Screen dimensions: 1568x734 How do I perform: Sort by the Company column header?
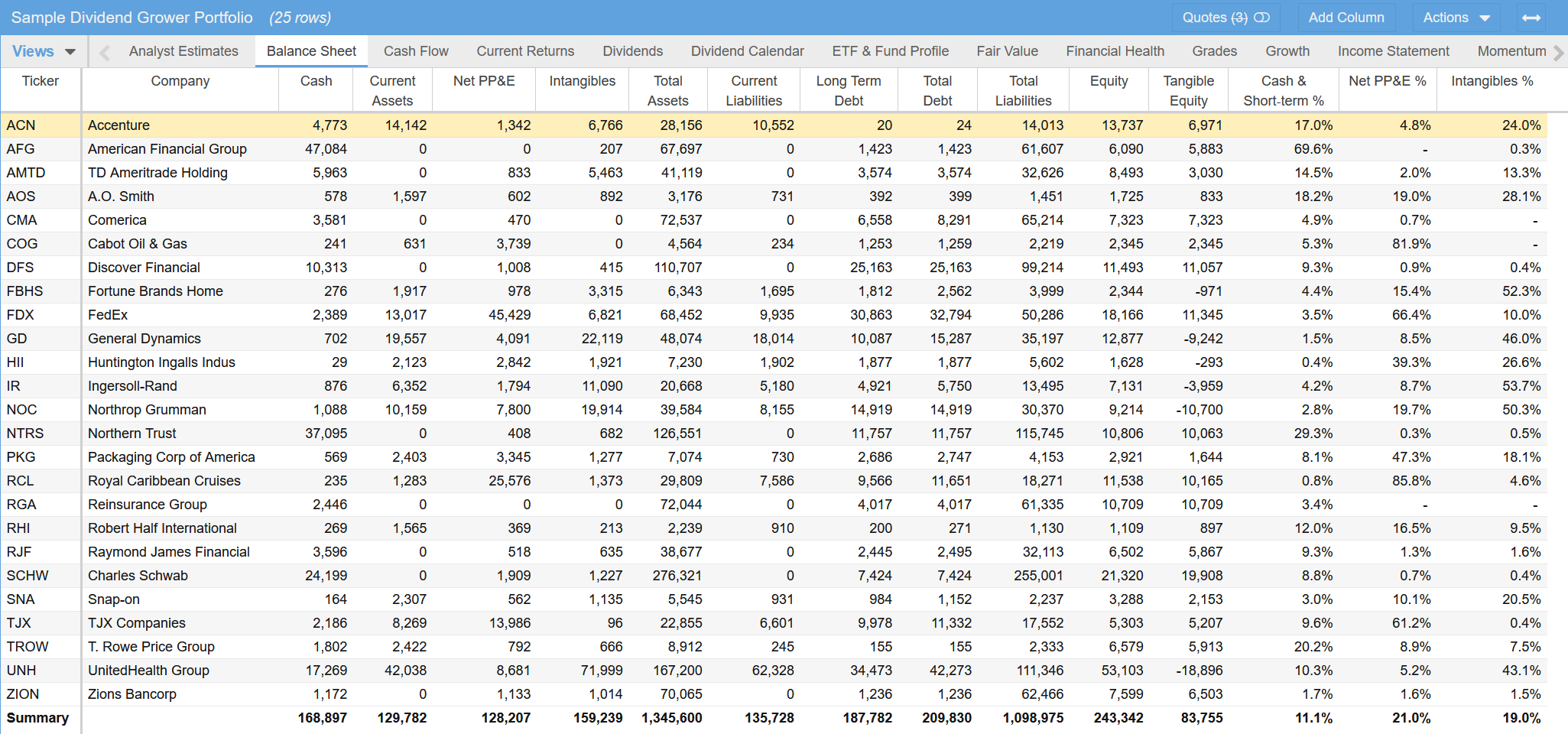180,81
